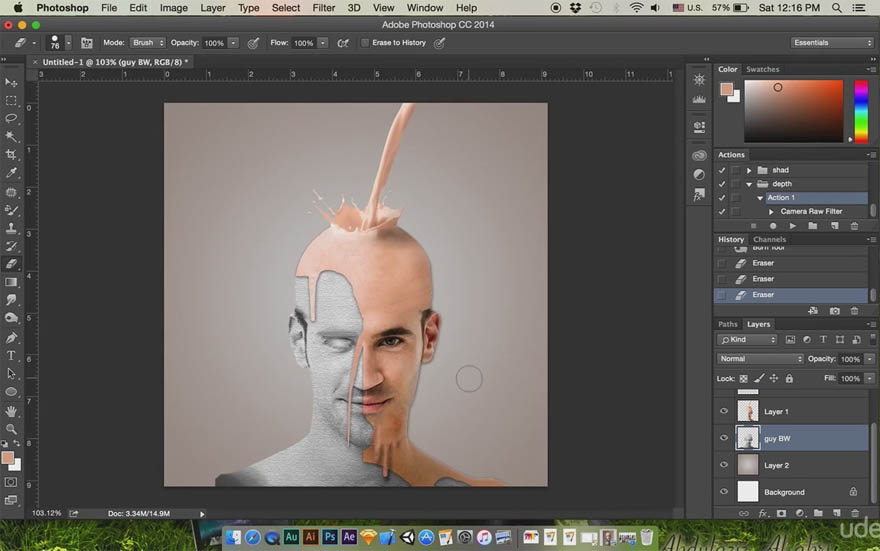
Task: Toggle lock transparent pixels
Action: point(743,379)
